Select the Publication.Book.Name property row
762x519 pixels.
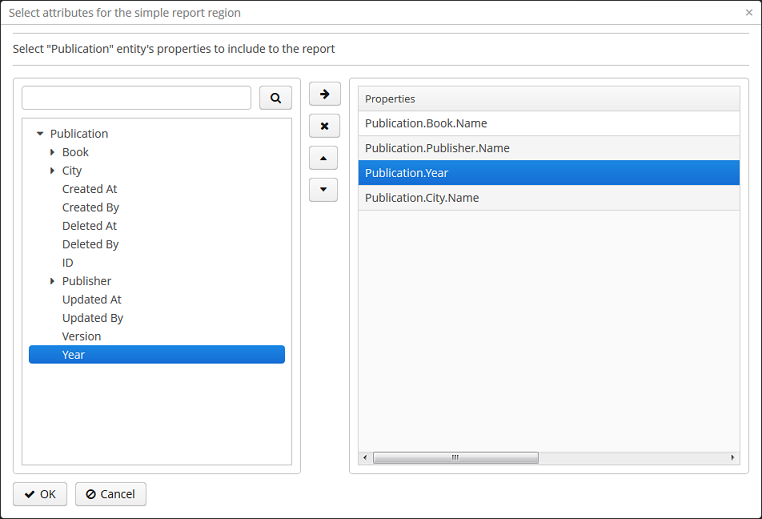(x=548, y=124)
